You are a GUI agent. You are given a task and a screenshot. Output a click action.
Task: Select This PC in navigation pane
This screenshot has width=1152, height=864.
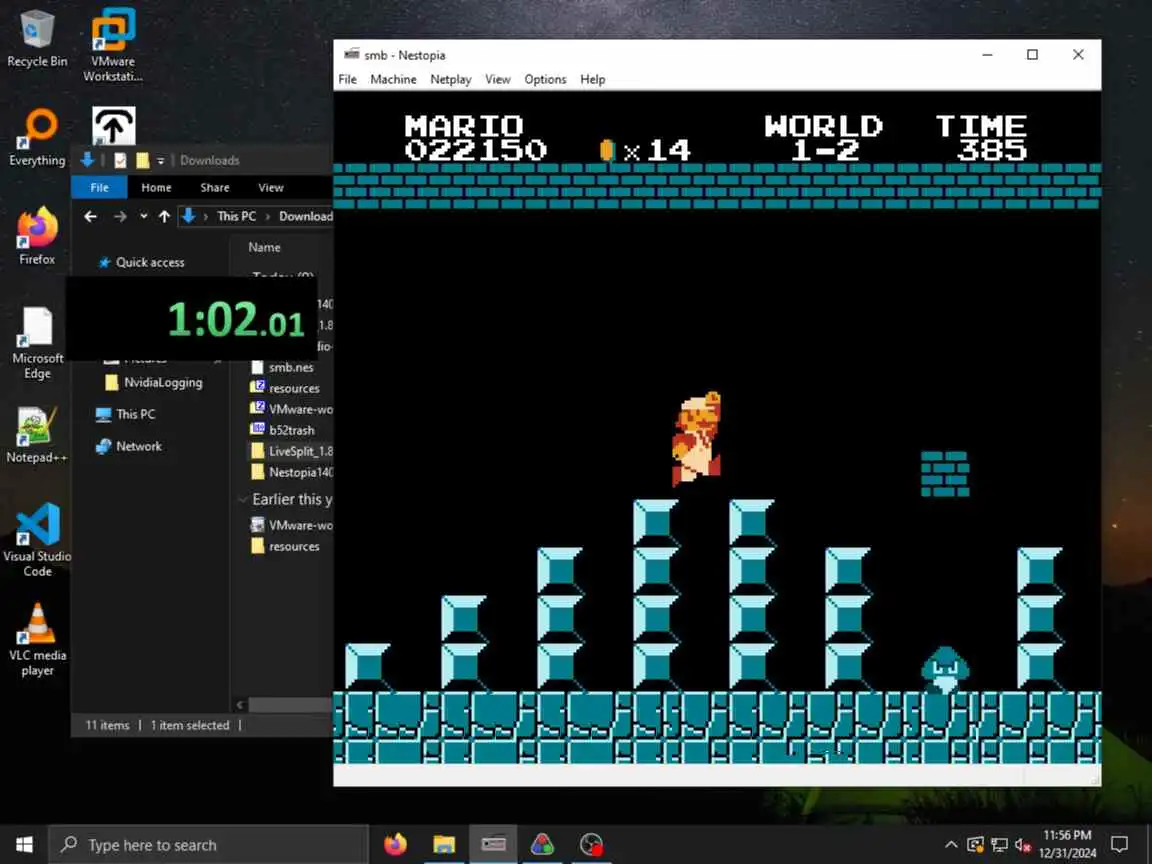click(x=126, y=414)
